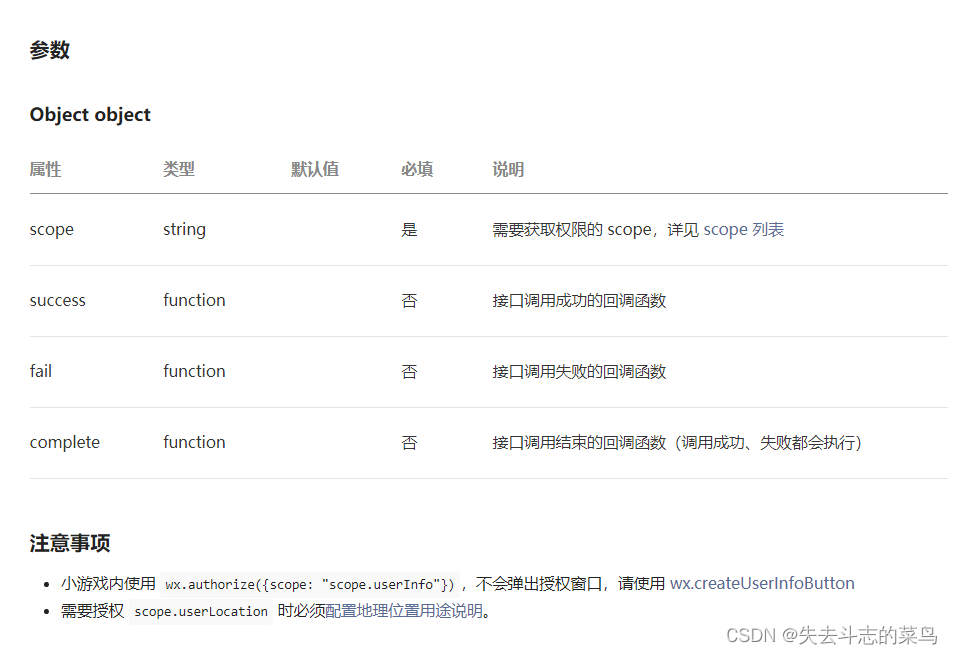953x654 pixels.
Task: Click the 不会弹出授权窗口 text
Action: click(x=538, y=583)
